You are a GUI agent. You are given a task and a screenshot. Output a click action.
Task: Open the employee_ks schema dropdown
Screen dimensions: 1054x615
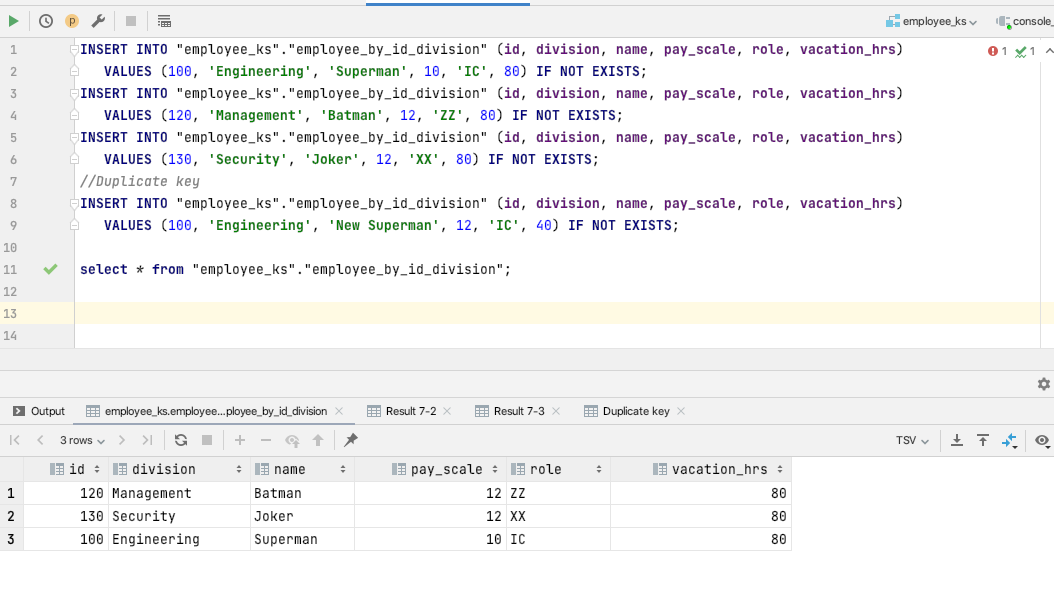point(931,21)
